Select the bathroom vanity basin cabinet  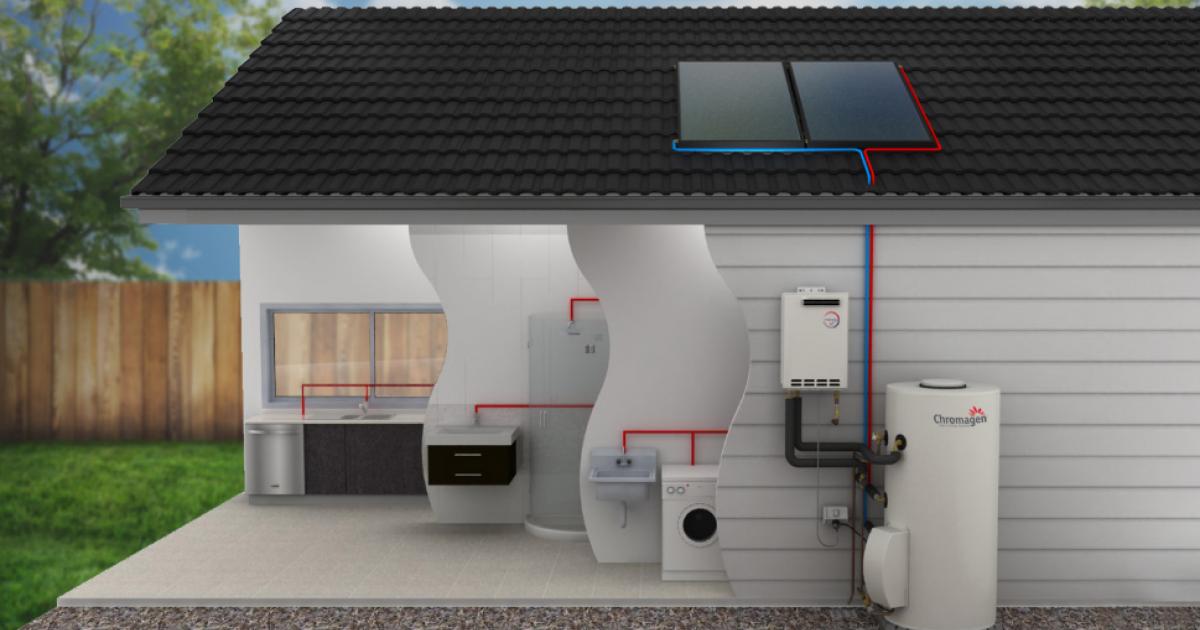pos(472,456)
